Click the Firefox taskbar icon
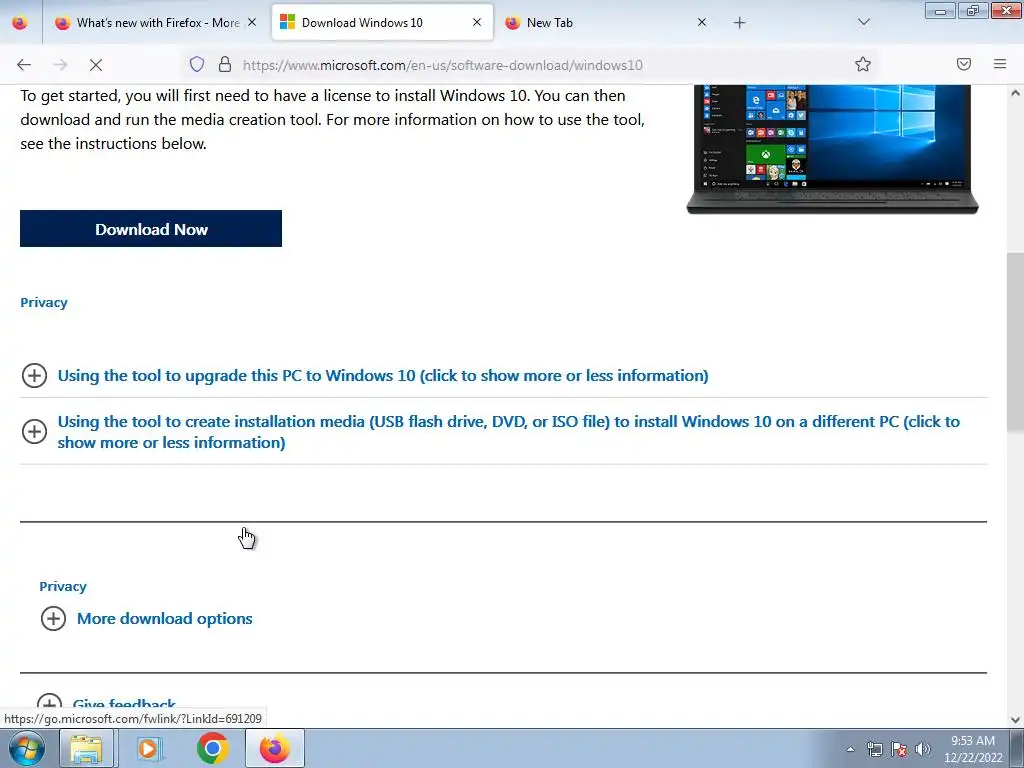Viewport: 1024px width, 768px height. (x=275, y=748)
